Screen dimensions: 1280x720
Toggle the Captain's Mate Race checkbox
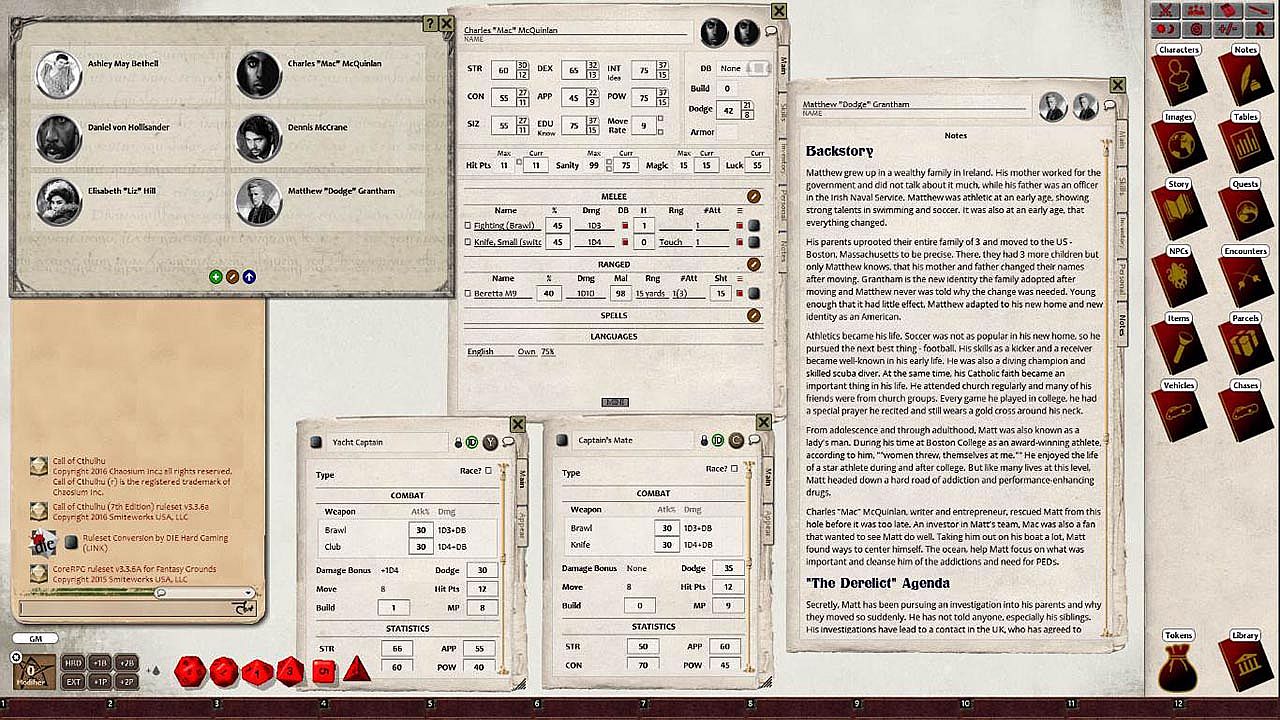tap(735, 468)
